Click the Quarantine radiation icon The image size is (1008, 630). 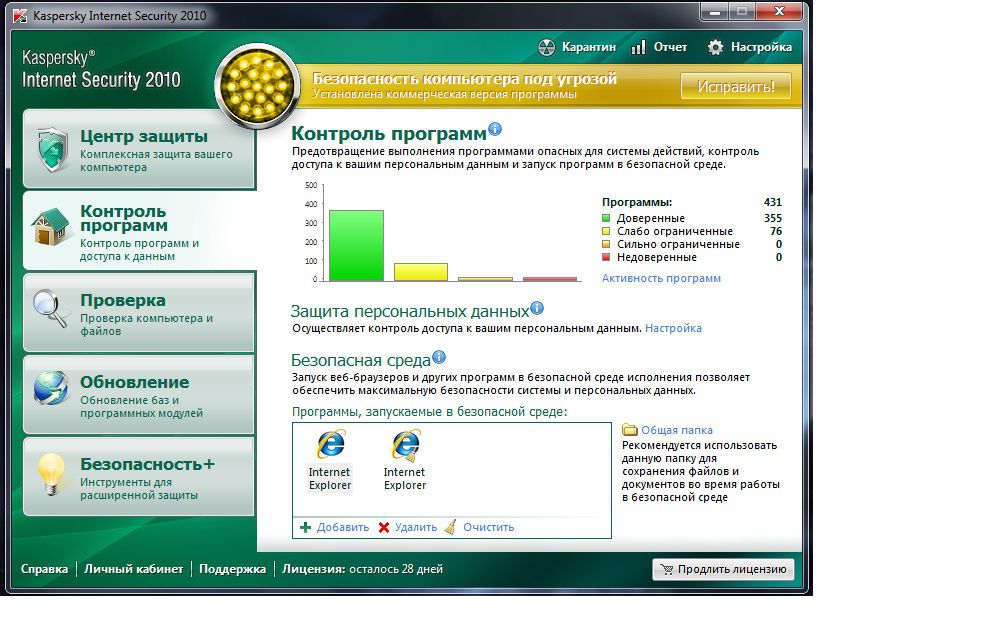pyautogui.click(x=546, y=47)
